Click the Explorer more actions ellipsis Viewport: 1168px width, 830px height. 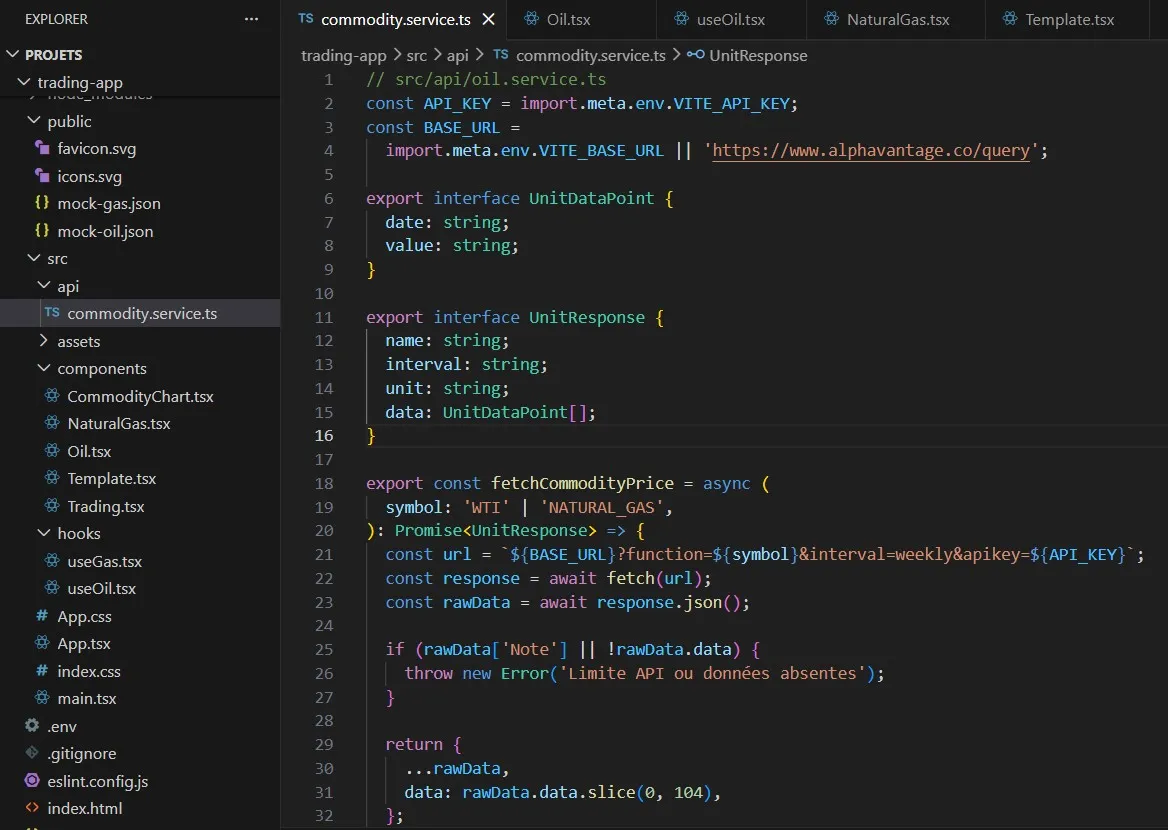click(x=251, y=19)
